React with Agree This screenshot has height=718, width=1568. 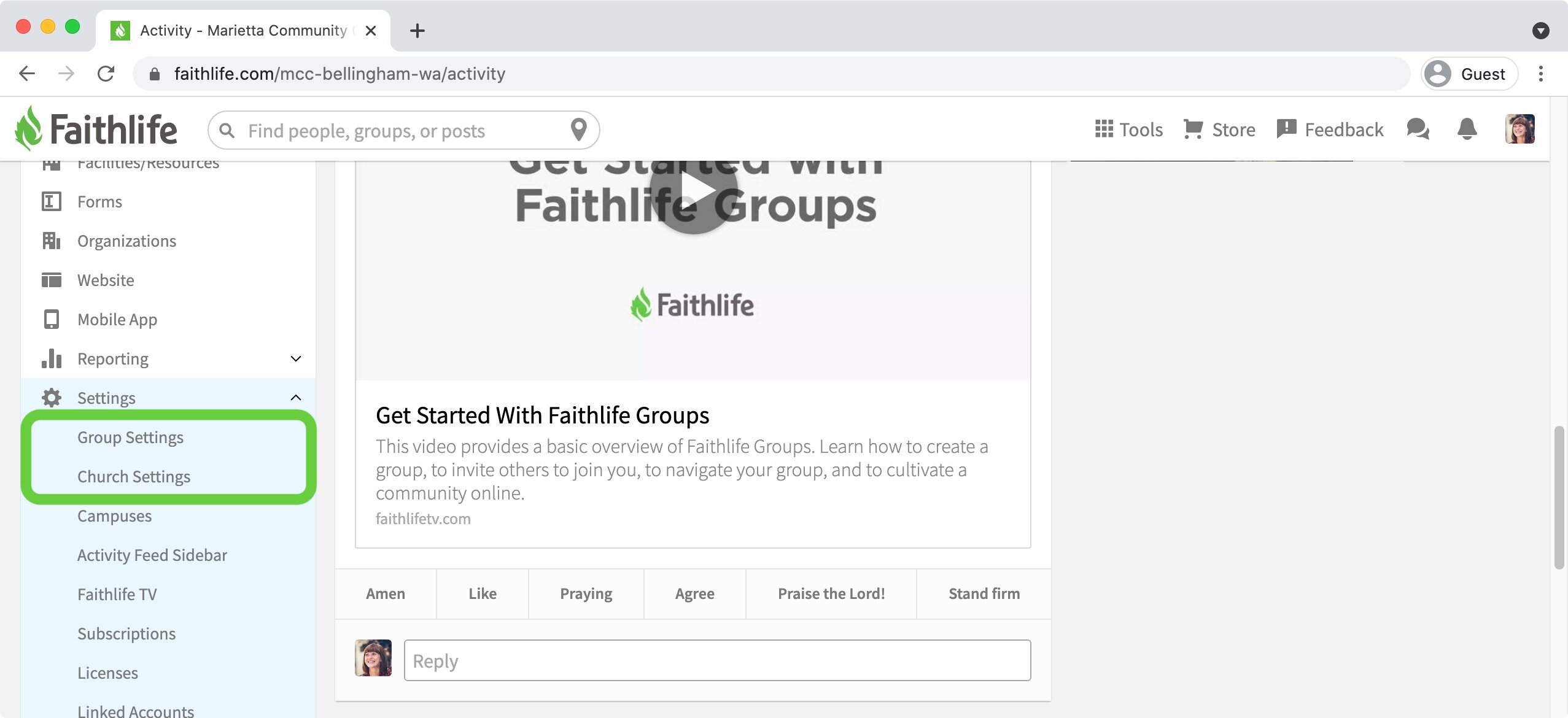point(695,593)
